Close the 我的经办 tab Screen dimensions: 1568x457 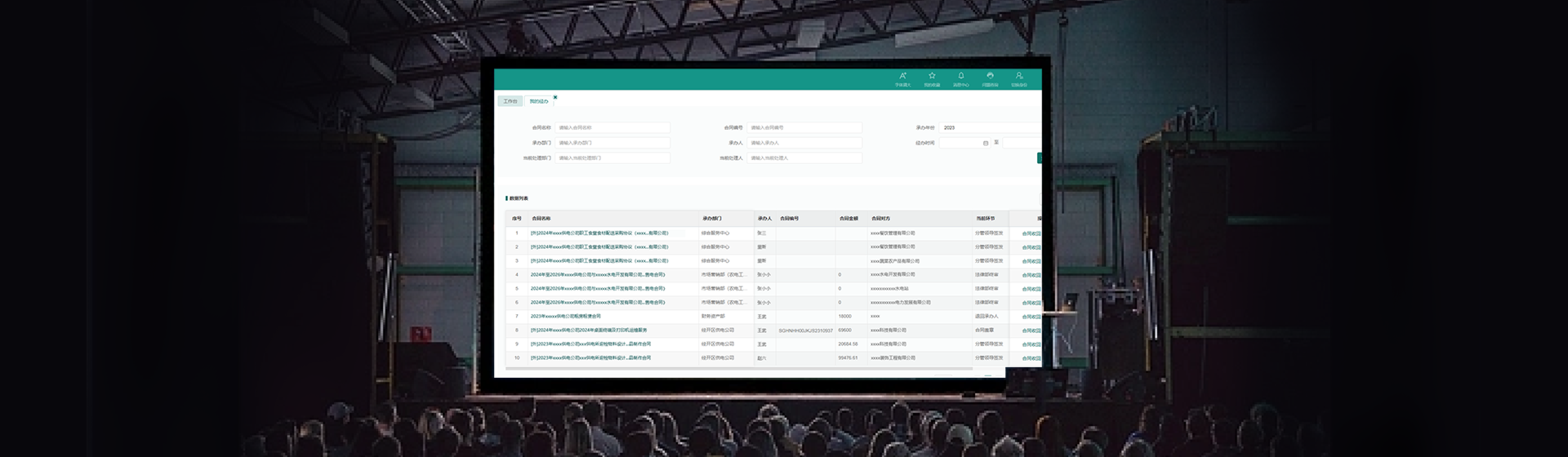click(x=555, y=98)
